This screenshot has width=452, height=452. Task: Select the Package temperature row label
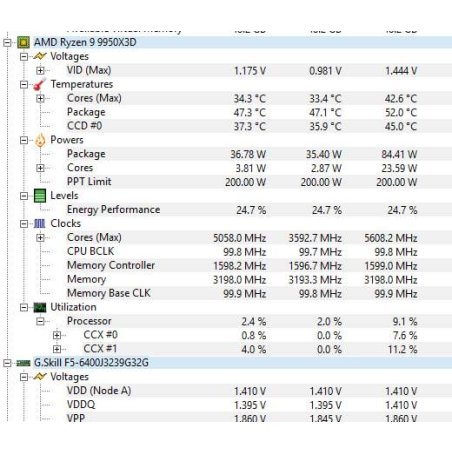tap(86, 112)
